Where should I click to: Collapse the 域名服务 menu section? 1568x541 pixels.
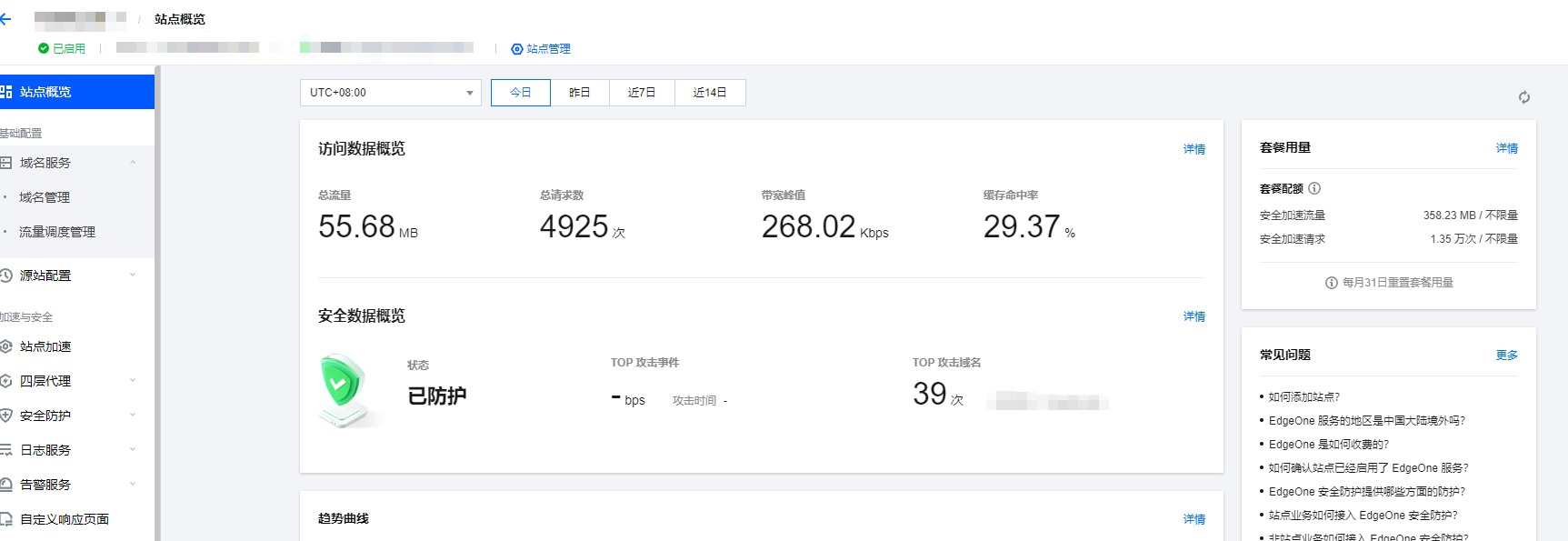point(133,163)
